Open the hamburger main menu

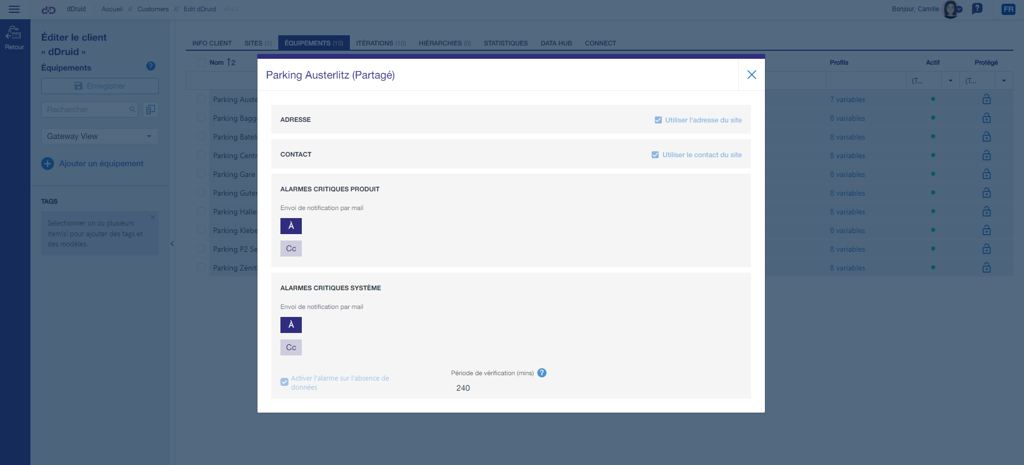(x=14, y=9)
